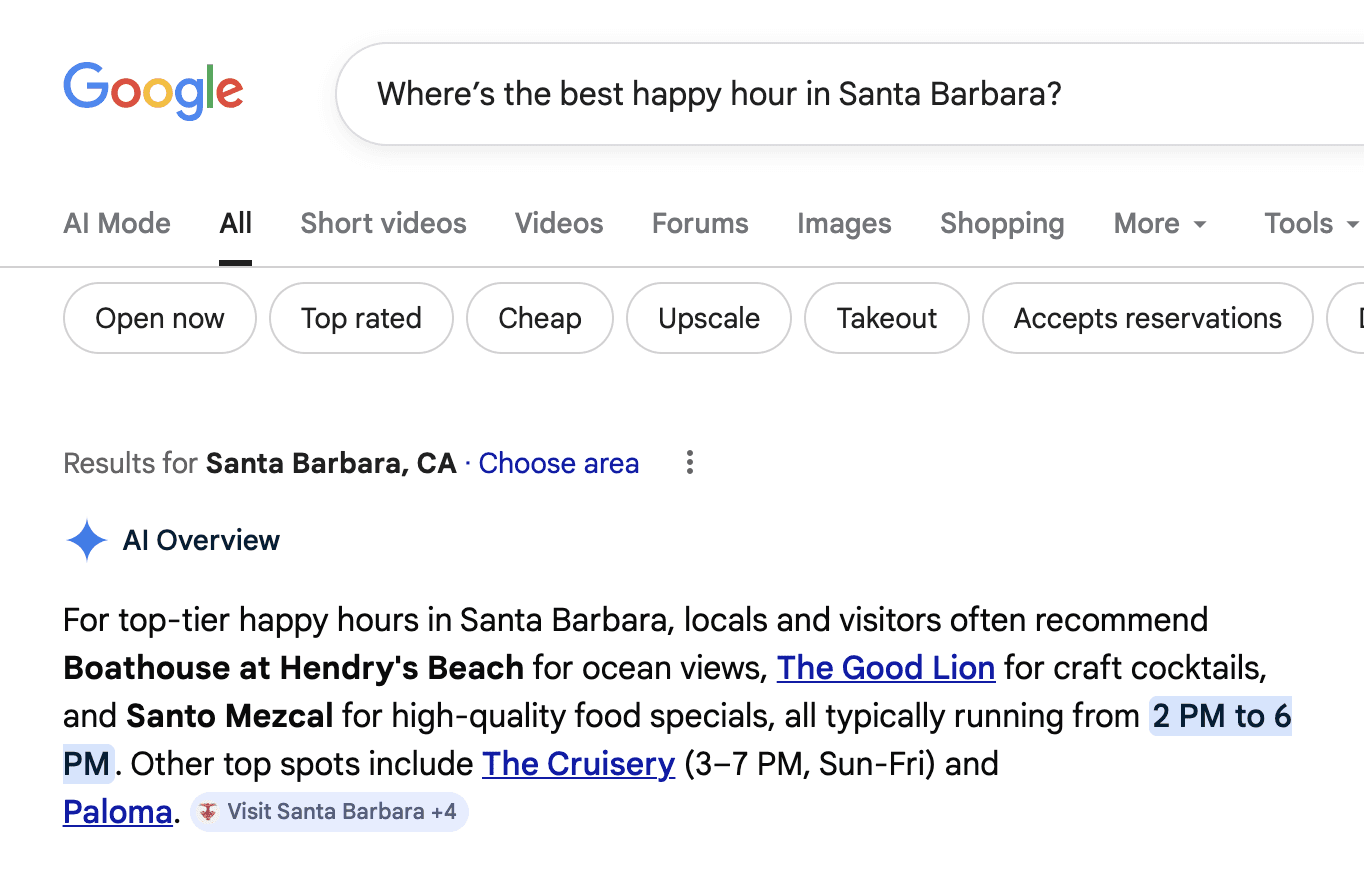Select the Accepts reservations filter
This screenshot has width=1364, height=870.
coord(1146,318)
